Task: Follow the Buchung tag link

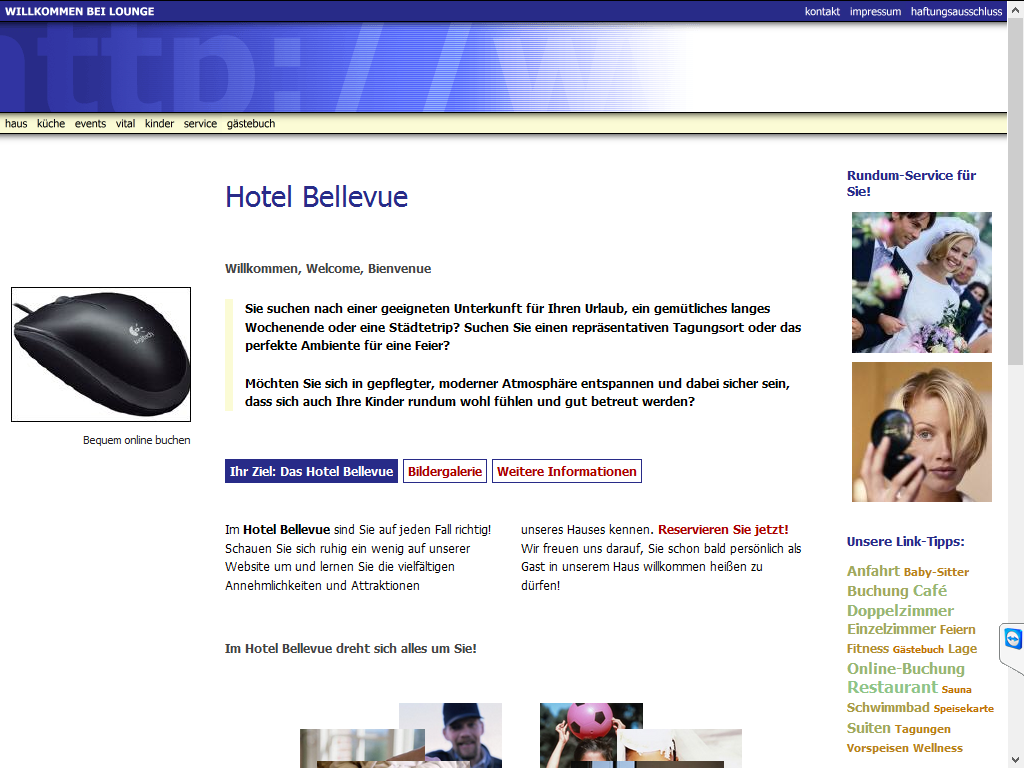Action: coord(878,591)
